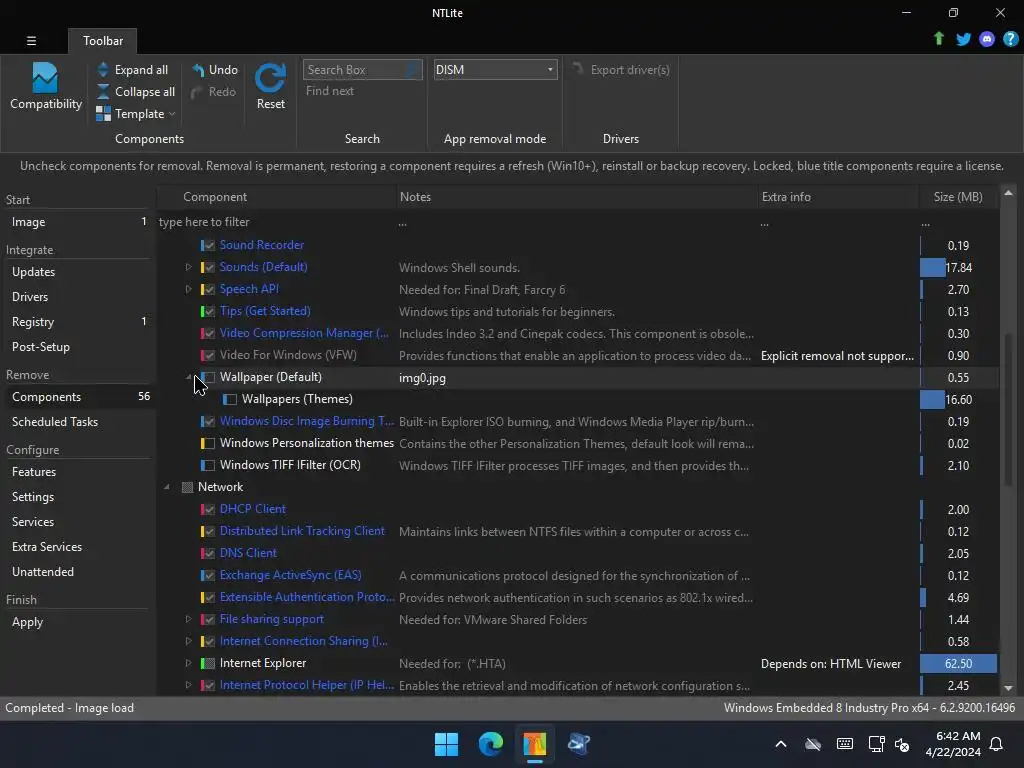1024x768 pixels.
Task: Click the component filter field
Action: click(x=274, y=222)
